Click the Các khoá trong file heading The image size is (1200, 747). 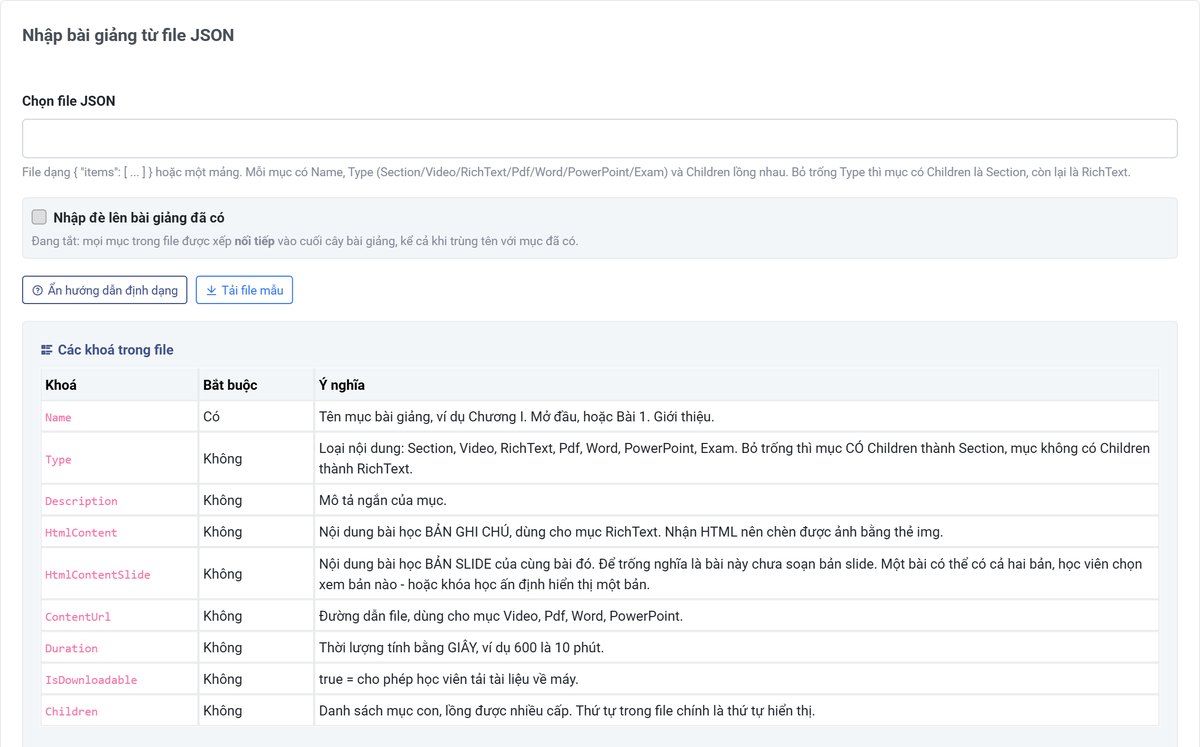(116, 350)
